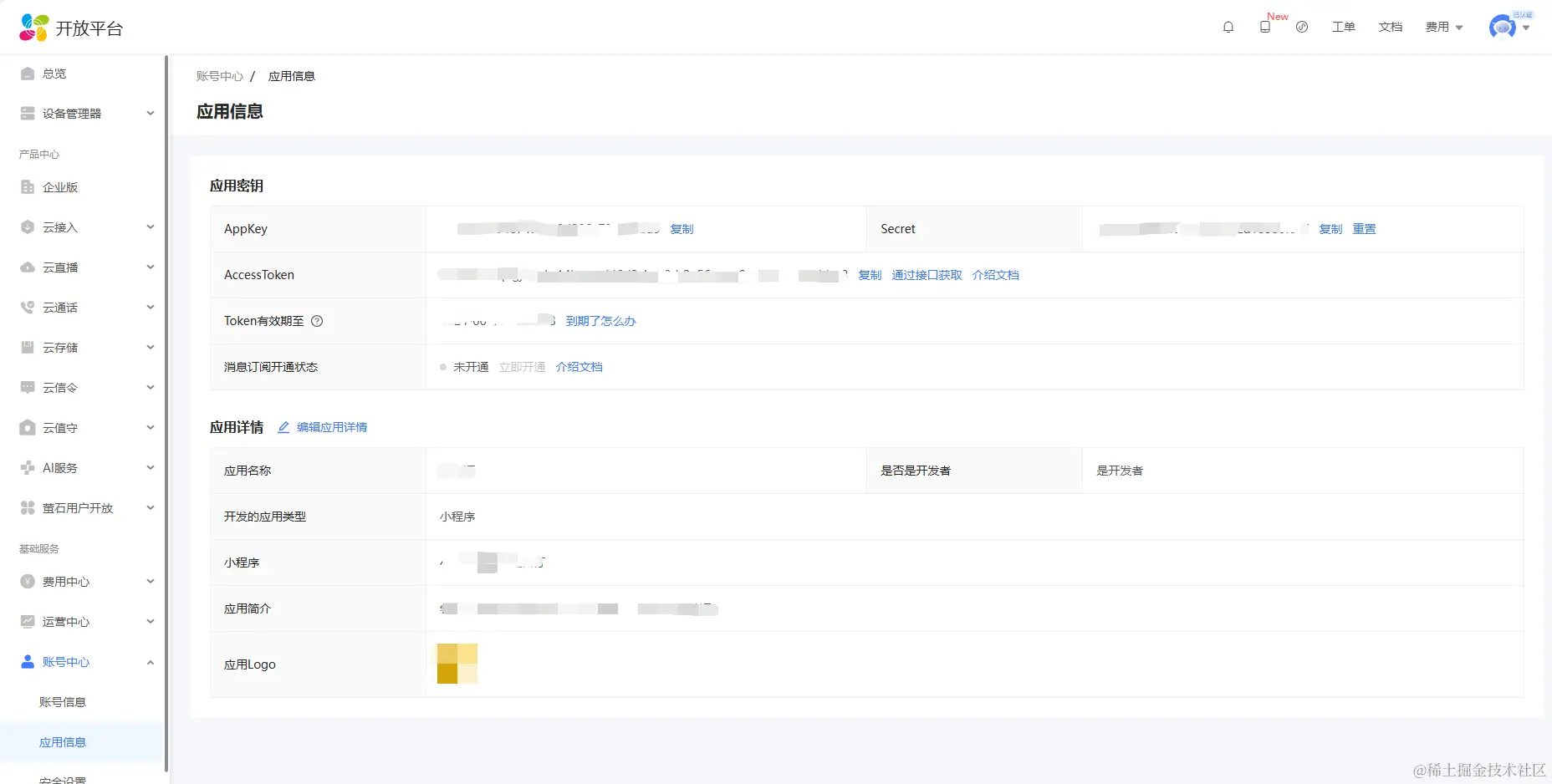Click 立即开通 for message subscription

(x=522, y=367)
